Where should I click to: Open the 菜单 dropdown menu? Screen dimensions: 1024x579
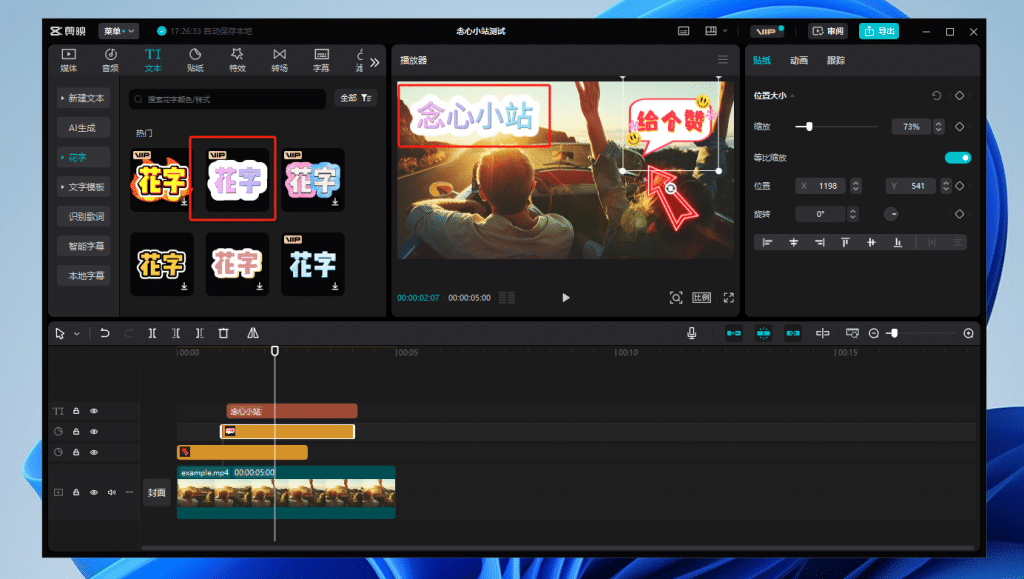coord(118,31)
